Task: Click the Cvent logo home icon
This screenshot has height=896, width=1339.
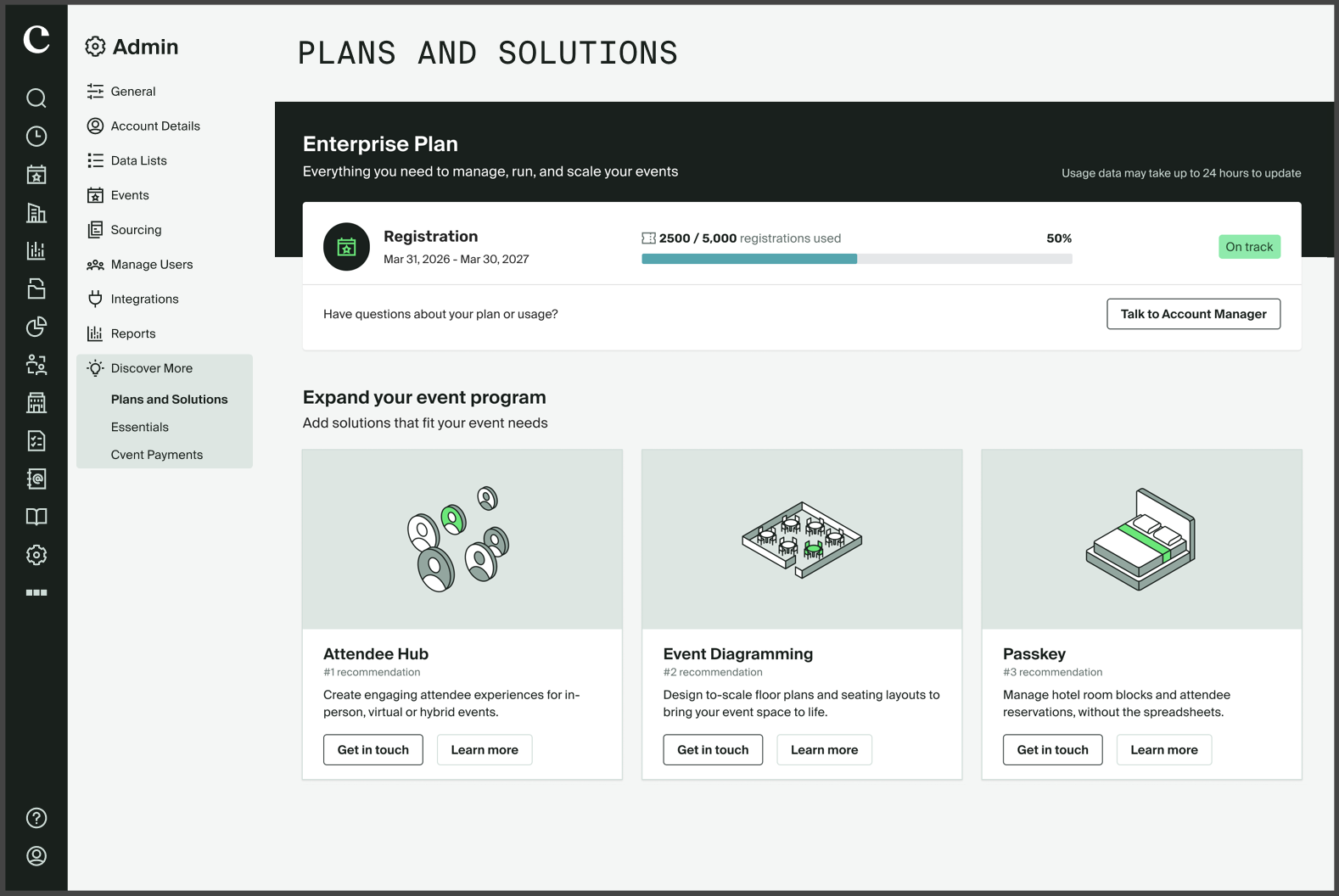Action: 36,38
